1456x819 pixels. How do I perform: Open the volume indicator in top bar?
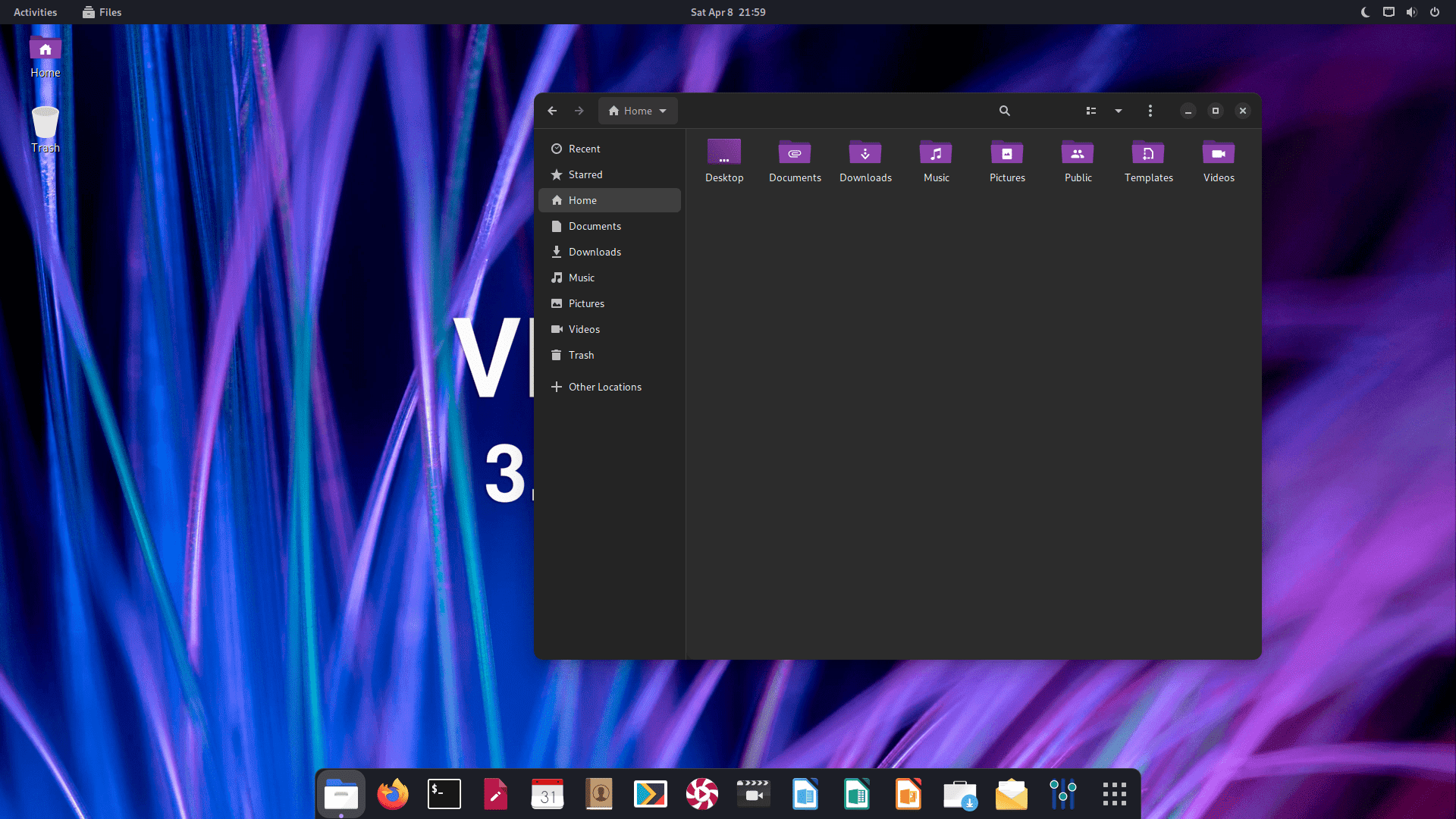[x=1411, y=12]
